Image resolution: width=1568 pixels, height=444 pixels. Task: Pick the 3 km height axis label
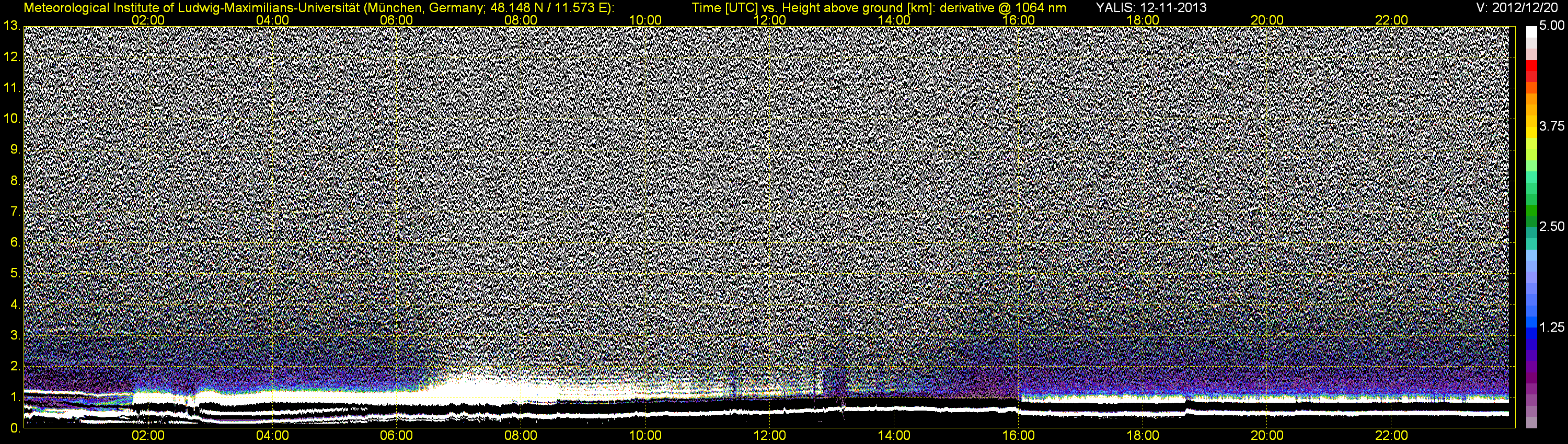[x=15, y=335]
